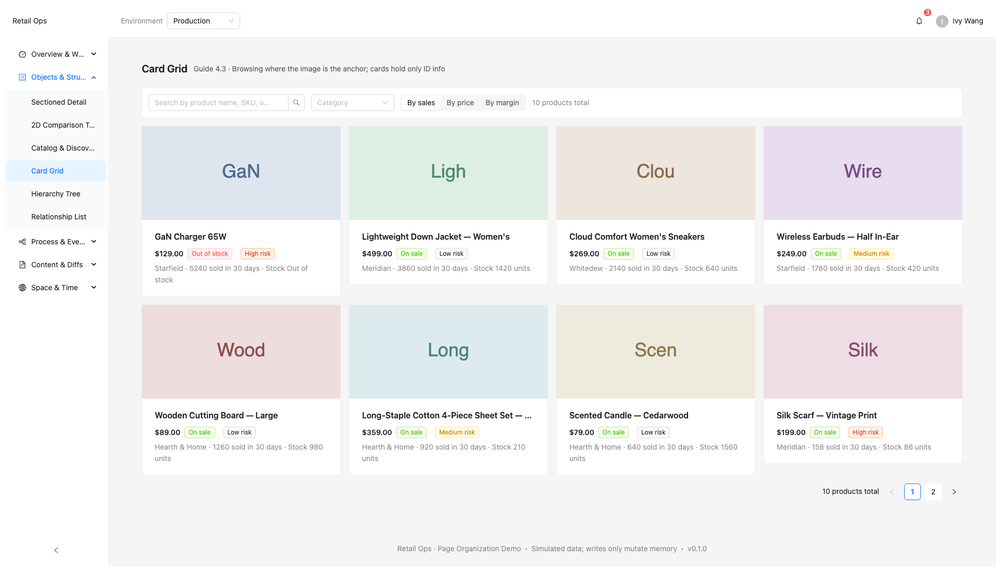
Task: Click Scented Candle's $79.00 price
Action: 582,433
